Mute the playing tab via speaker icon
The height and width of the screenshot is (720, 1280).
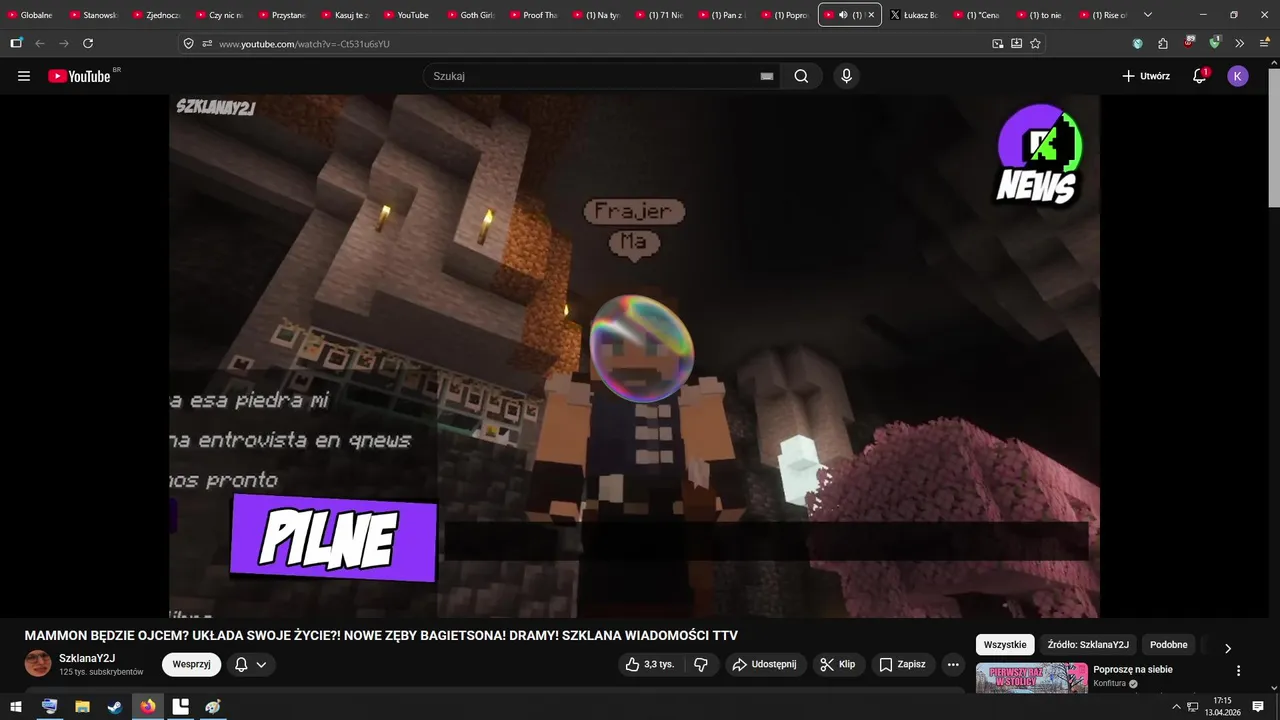(x=843, y=15)
